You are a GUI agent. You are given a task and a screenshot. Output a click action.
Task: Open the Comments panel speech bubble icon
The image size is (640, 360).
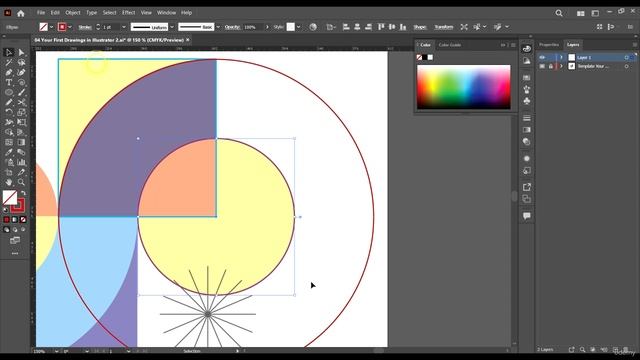[527, 216]
